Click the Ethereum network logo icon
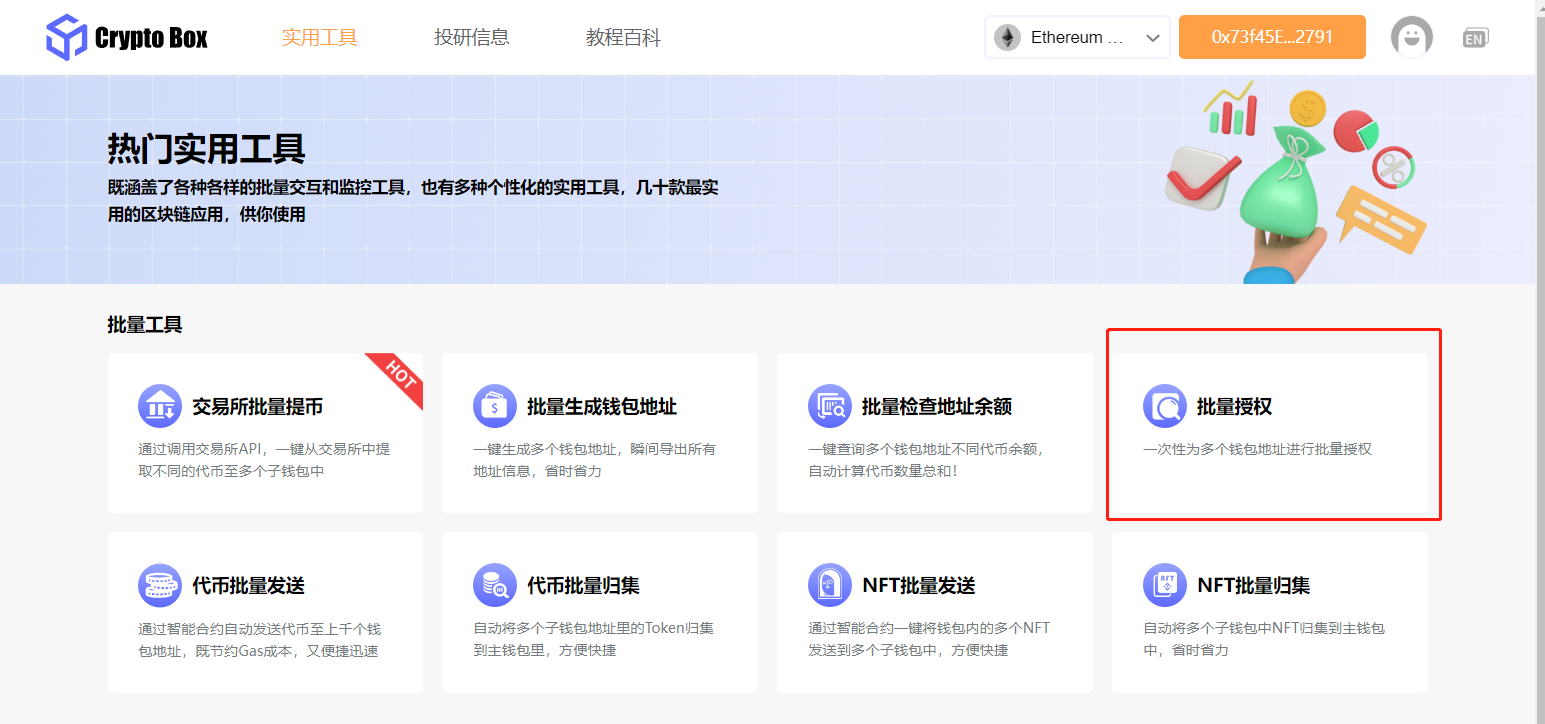This screenshot has width=1545, height=724. (1007, 36)
